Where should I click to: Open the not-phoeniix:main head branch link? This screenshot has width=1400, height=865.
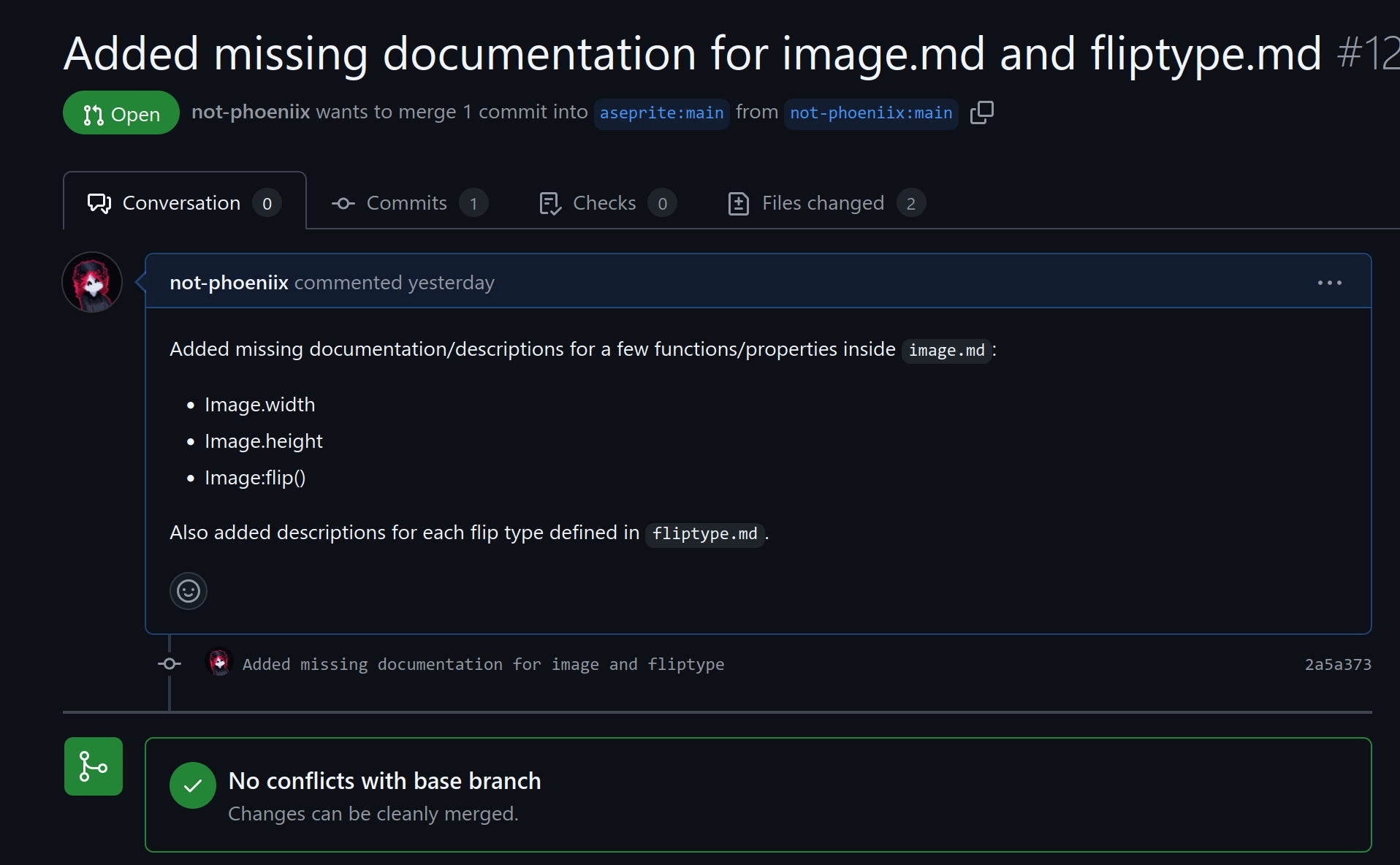(x=871, y=113)
